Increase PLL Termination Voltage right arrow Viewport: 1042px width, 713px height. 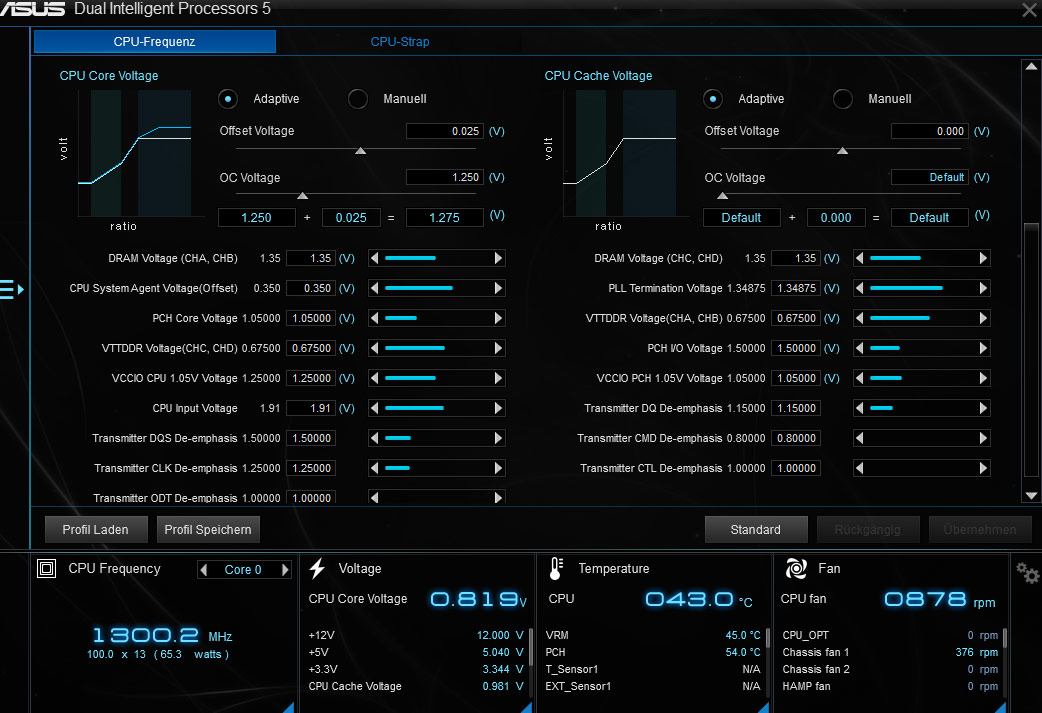point(984,288)
